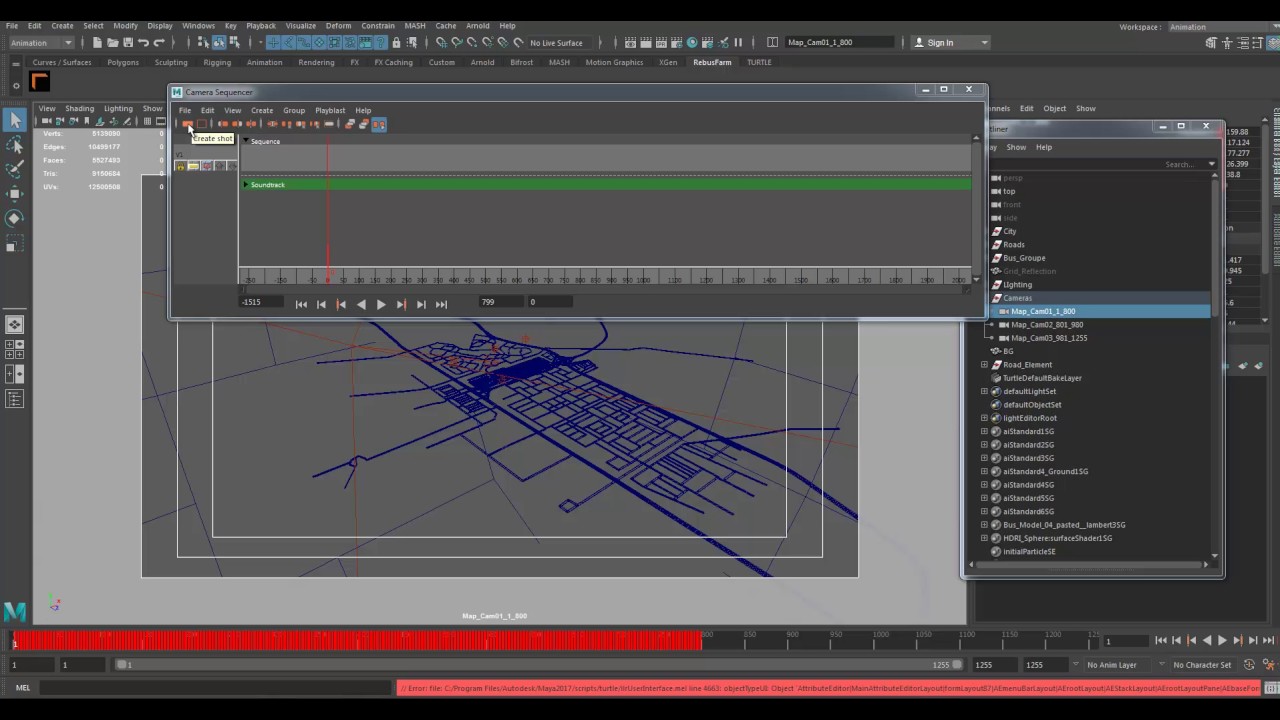This screenshot has height=720, width=1280.
Task: Expand the Soundtrack track triangle
Action: [x=246, y=185]
